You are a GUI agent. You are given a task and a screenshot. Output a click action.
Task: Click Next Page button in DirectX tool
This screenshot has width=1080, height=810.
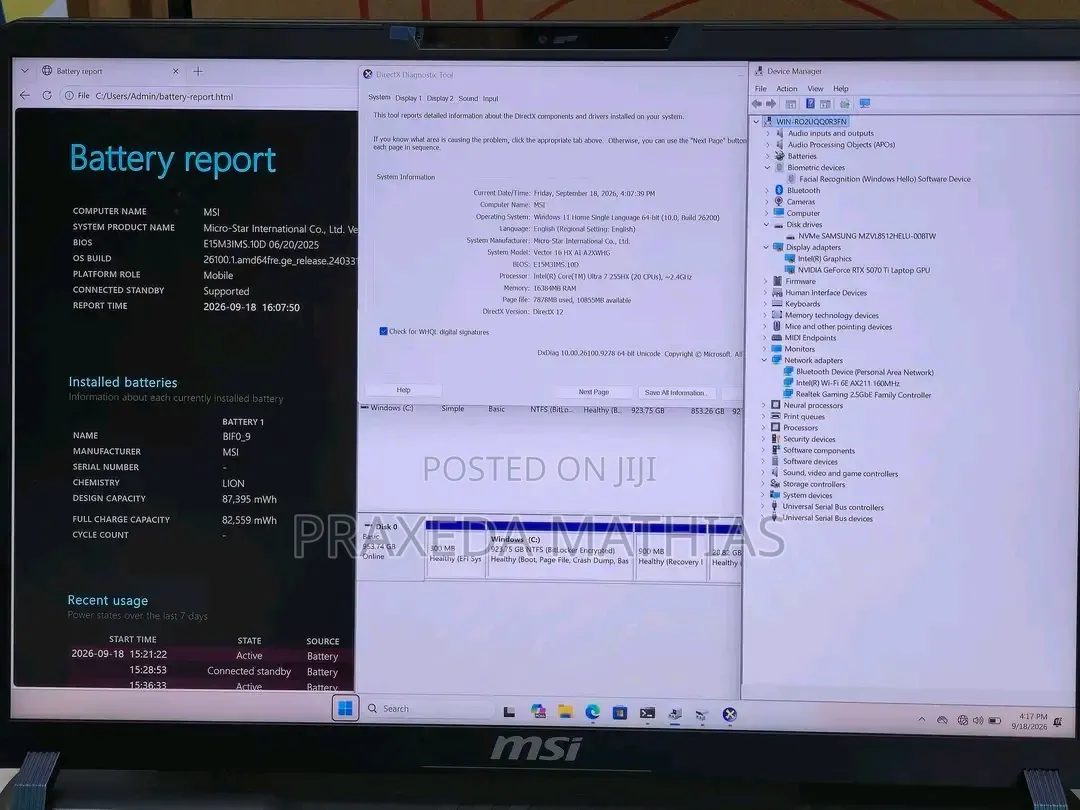coord(593,392)
